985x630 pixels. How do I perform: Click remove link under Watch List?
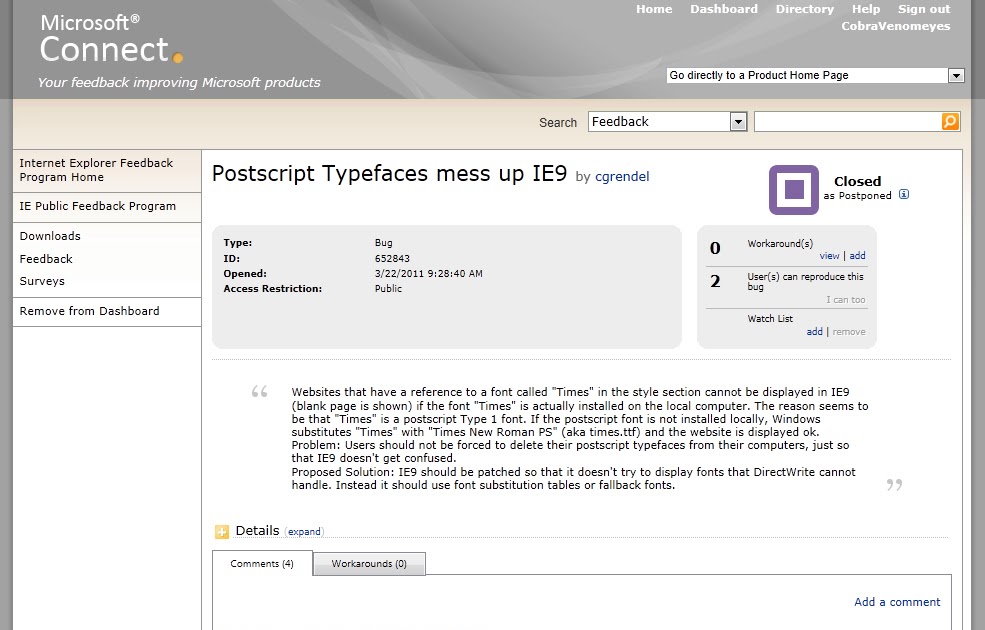[x=849, y=332]
